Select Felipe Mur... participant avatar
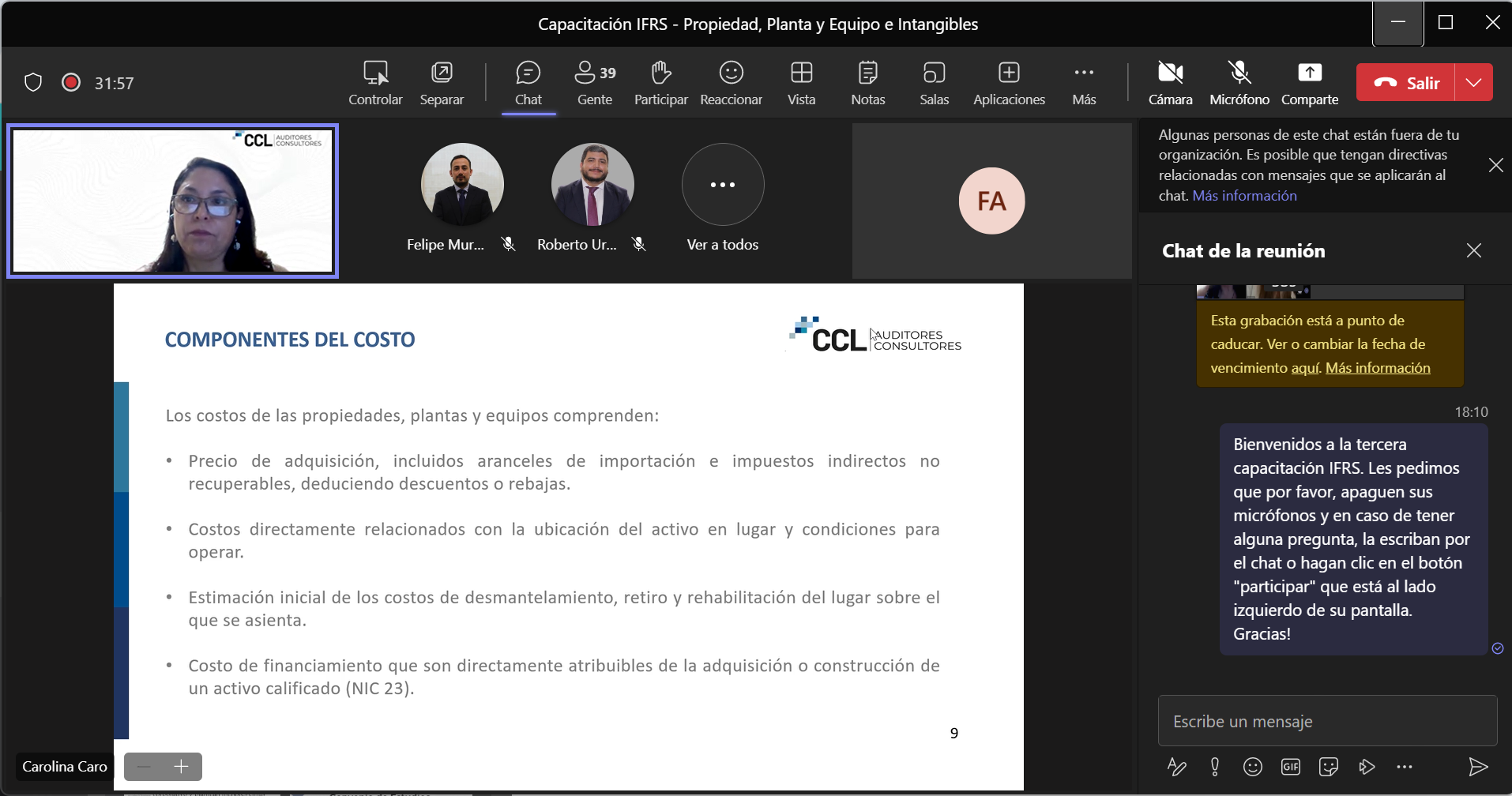This screenshot has height=796, width=1512. pyautogui.click(x=462, y=184)
